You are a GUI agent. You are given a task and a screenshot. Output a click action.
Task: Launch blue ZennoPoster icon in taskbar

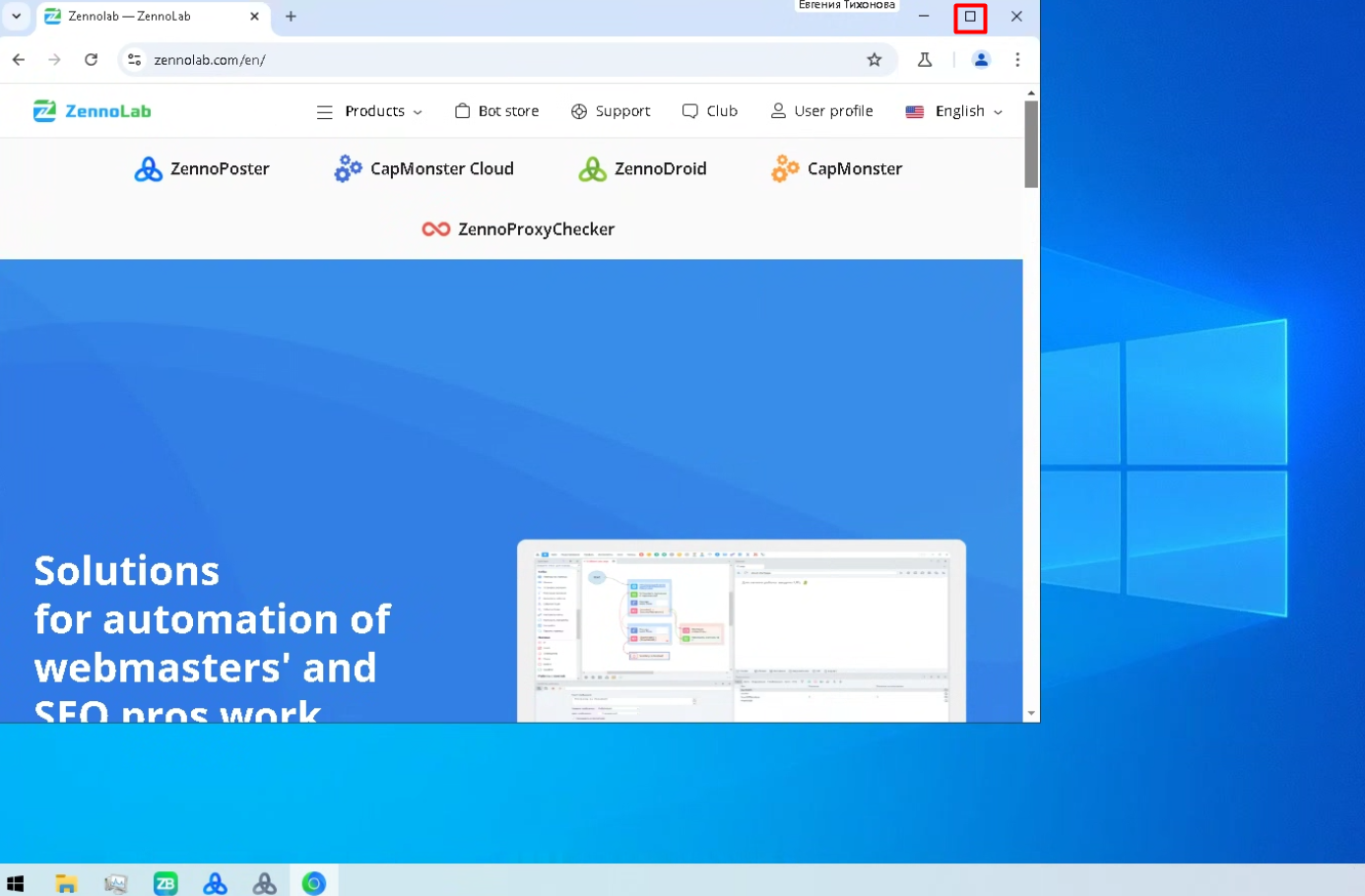(215, 883)
